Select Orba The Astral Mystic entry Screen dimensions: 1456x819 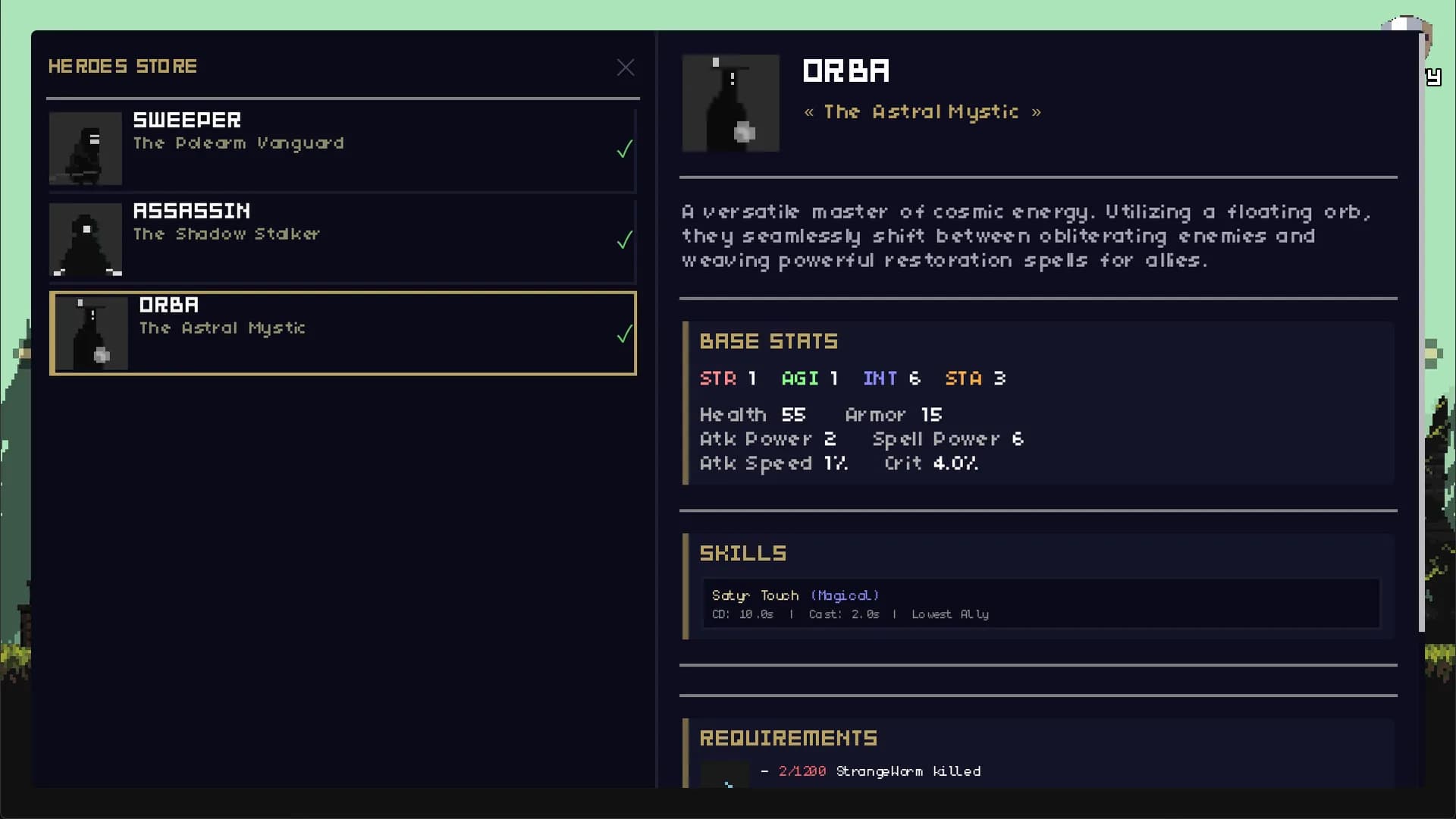pos(343,334)
